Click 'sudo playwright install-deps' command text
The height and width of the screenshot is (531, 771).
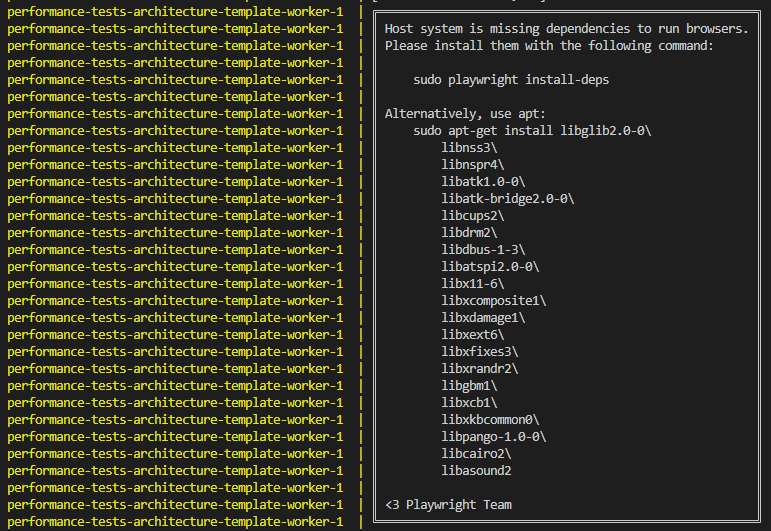coord(511,80)
